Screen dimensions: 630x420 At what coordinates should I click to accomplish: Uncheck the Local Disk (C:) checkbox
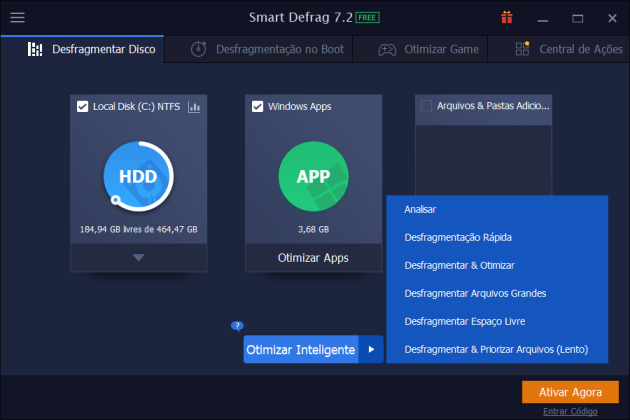tap(82, 107)
